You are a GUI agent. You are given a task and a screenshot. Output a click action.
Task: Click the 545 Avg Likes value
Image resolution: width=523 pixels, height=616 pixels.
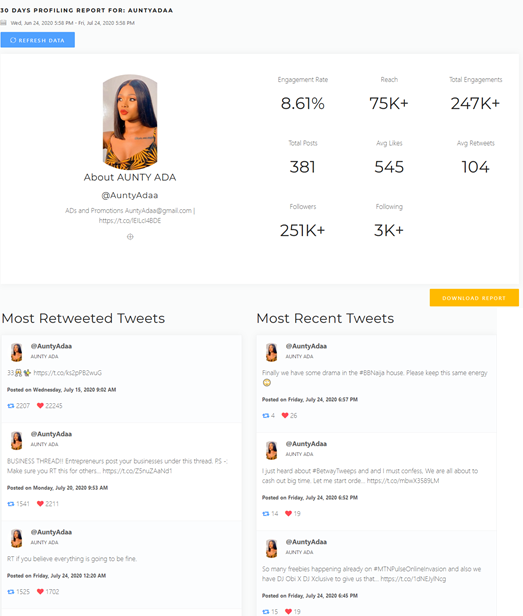pos(389,167)
